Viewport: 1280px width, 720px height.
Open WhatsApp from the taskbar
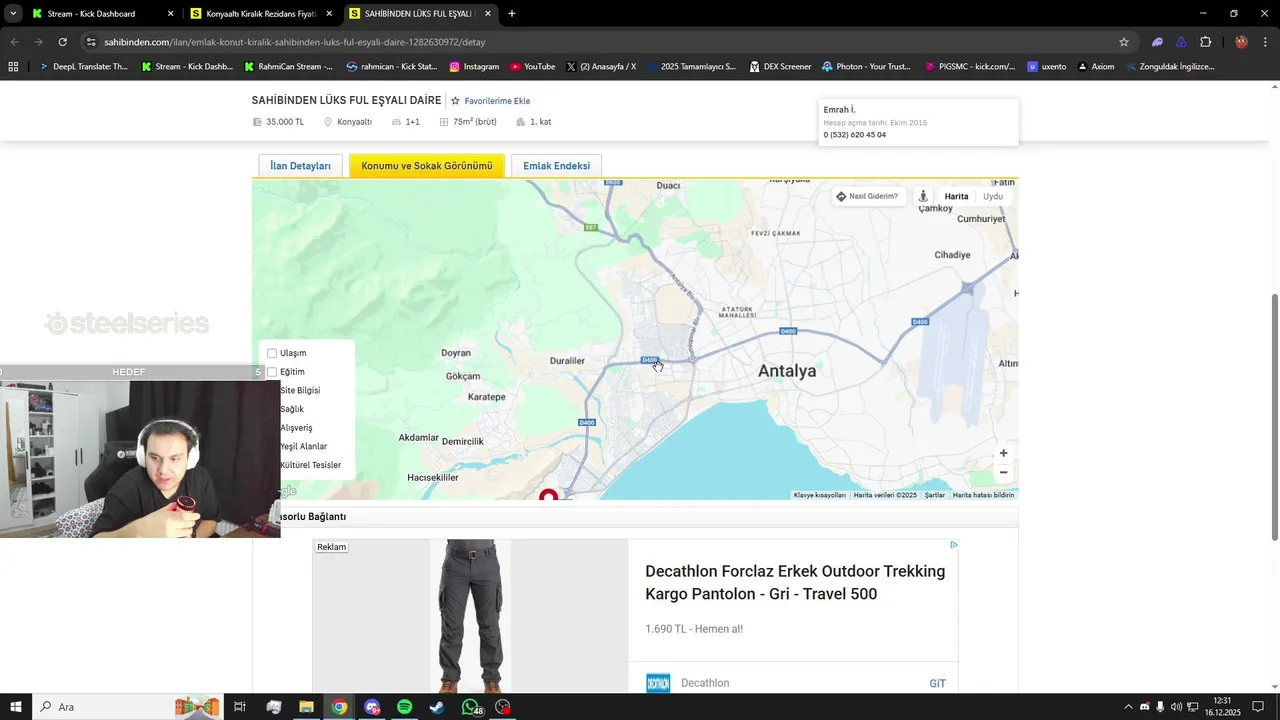click(470, 707)
